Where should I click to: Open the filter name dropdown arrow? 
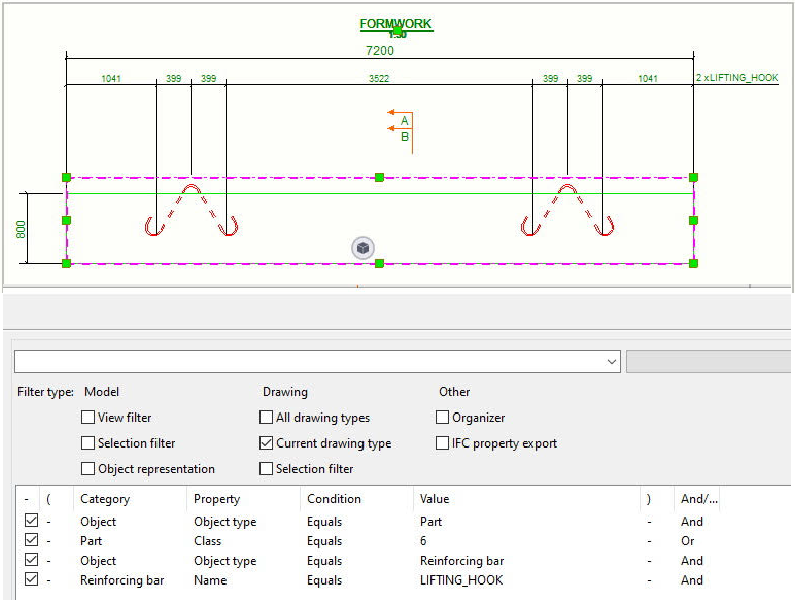pos(611,362)
